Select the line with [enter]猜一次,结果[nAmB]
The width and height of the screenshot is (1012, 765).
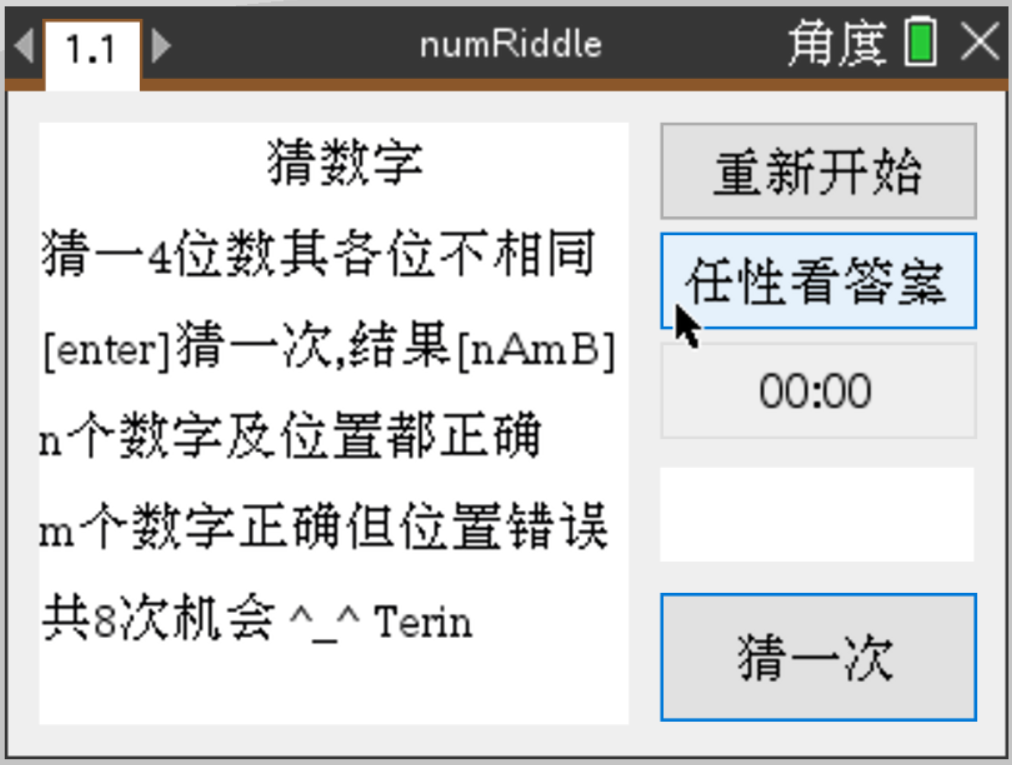coord(329,348)
